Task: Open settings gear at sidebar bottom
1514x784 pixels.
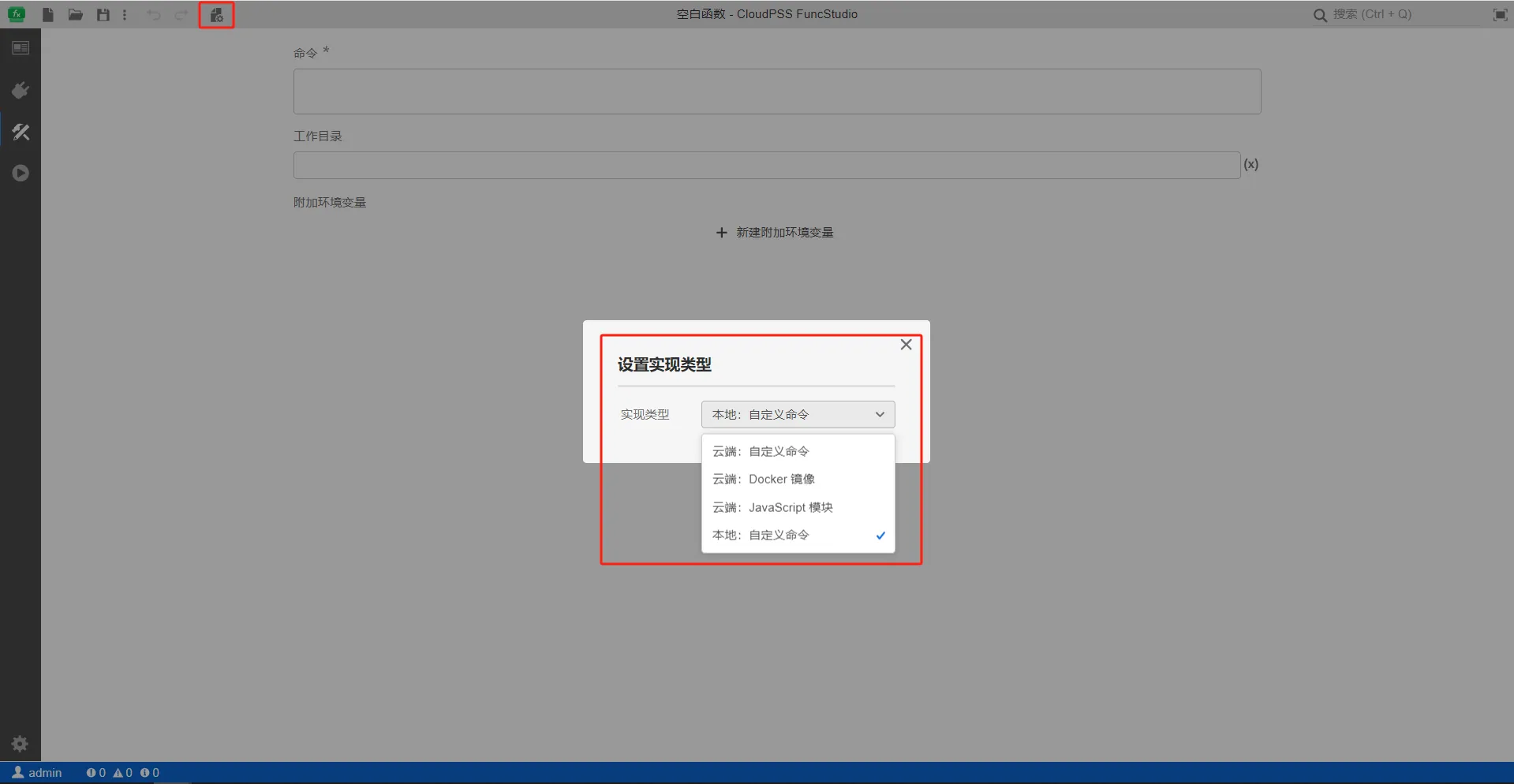Action: [20, 743]
